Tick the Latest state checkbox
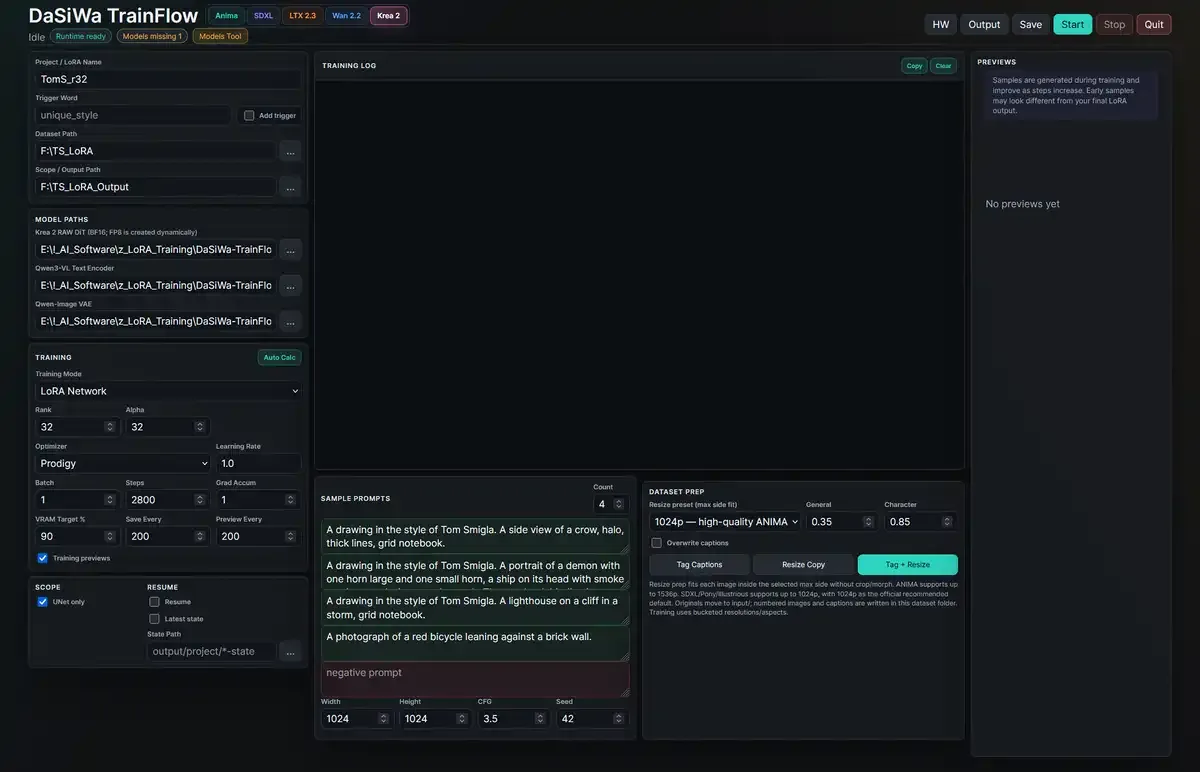 (x=154, y=619)
